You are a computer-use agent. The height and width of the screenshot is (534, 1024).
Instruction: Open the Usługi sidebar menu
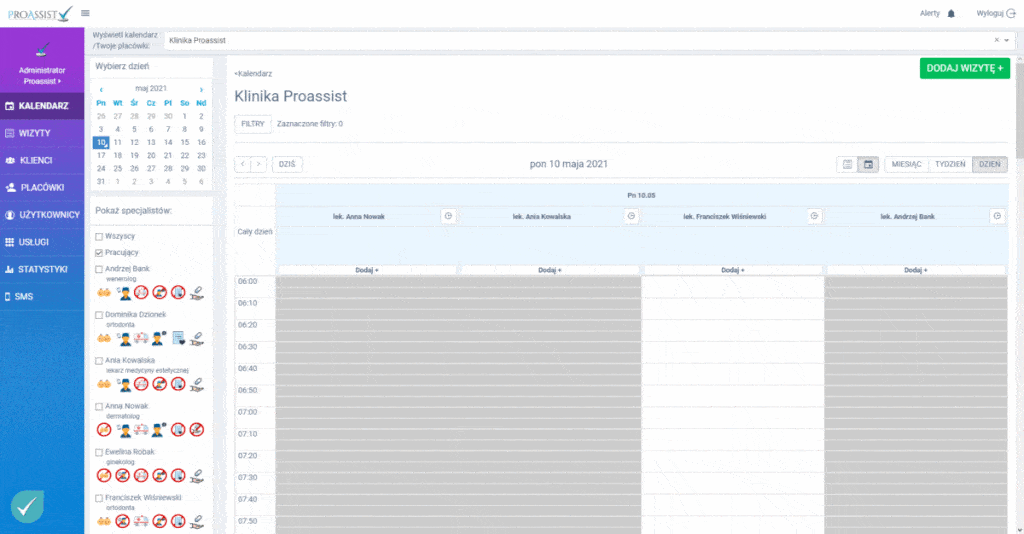(x=42, y=242)
